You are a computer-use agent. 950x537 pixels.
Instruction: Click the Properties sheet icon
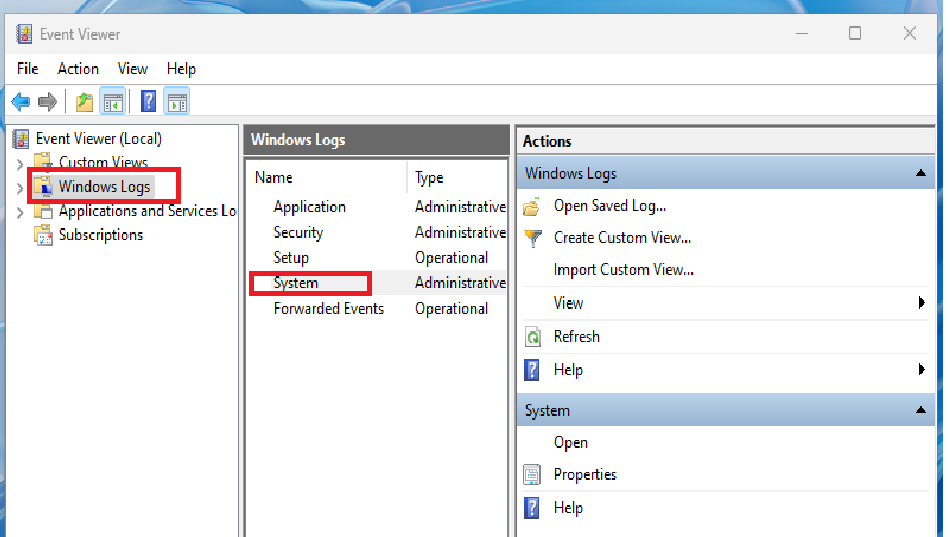point(532,475)
